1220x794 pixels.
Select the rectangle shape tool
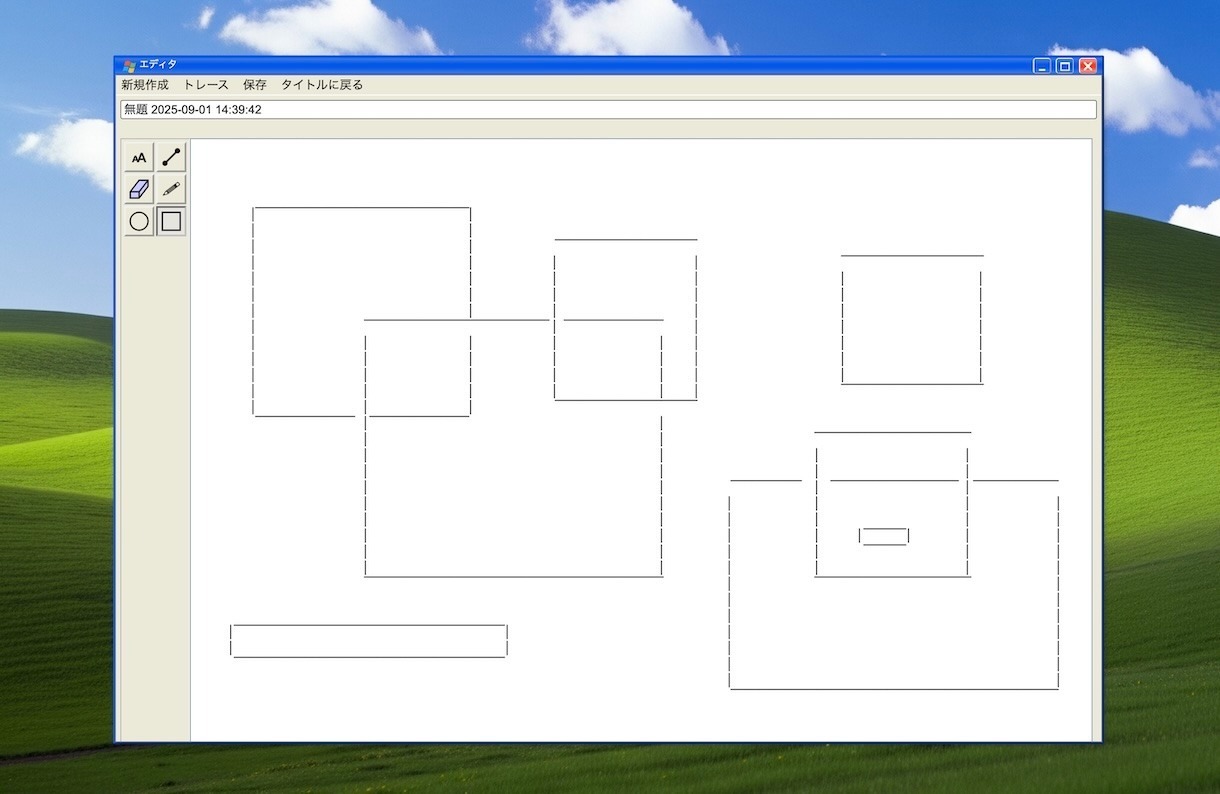171,221
